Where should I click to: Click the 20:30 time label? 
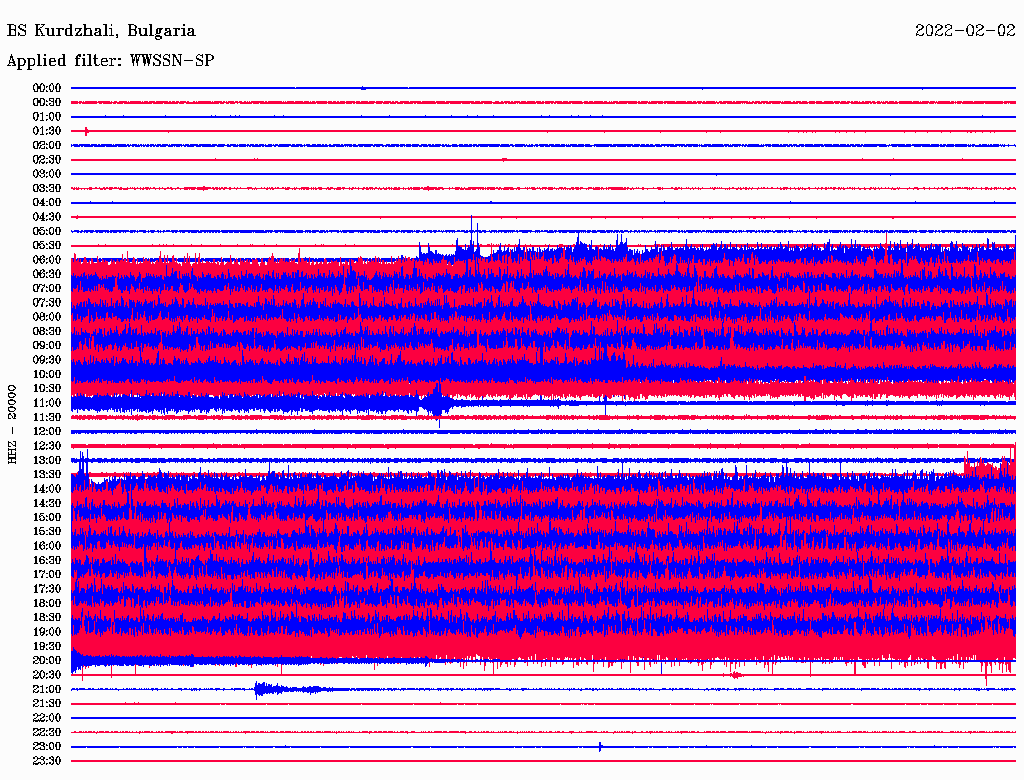point(47,675)
